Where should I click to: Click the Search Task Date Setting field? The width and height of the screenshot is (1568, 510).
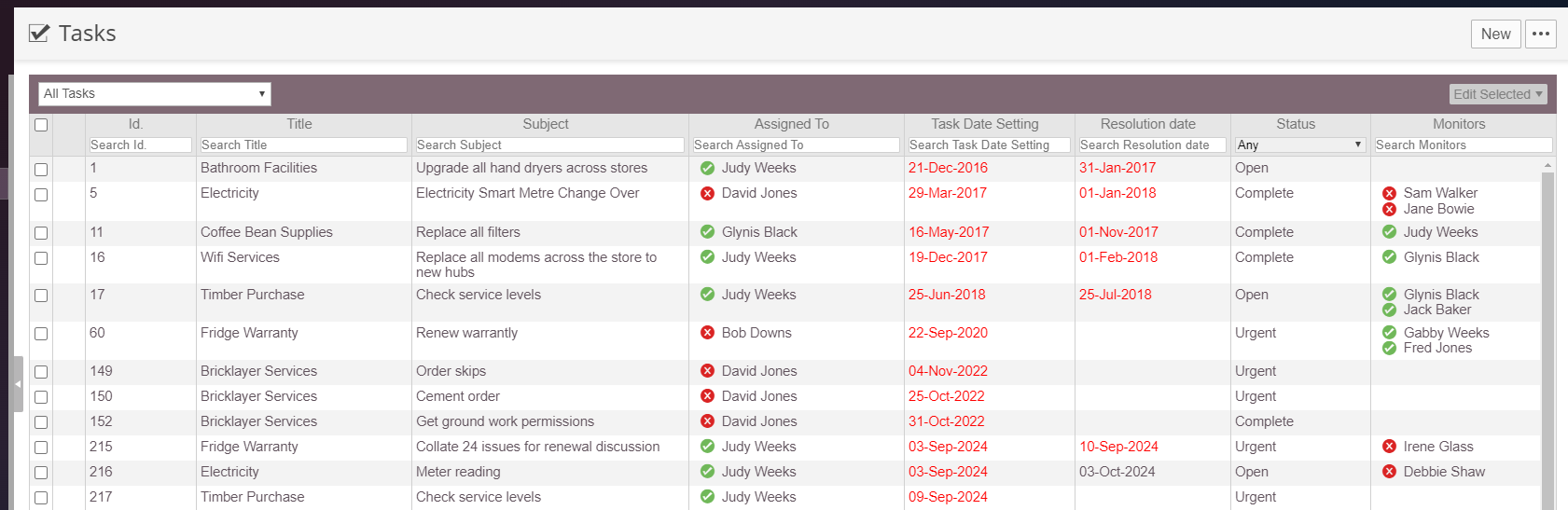tap(990, 145)
